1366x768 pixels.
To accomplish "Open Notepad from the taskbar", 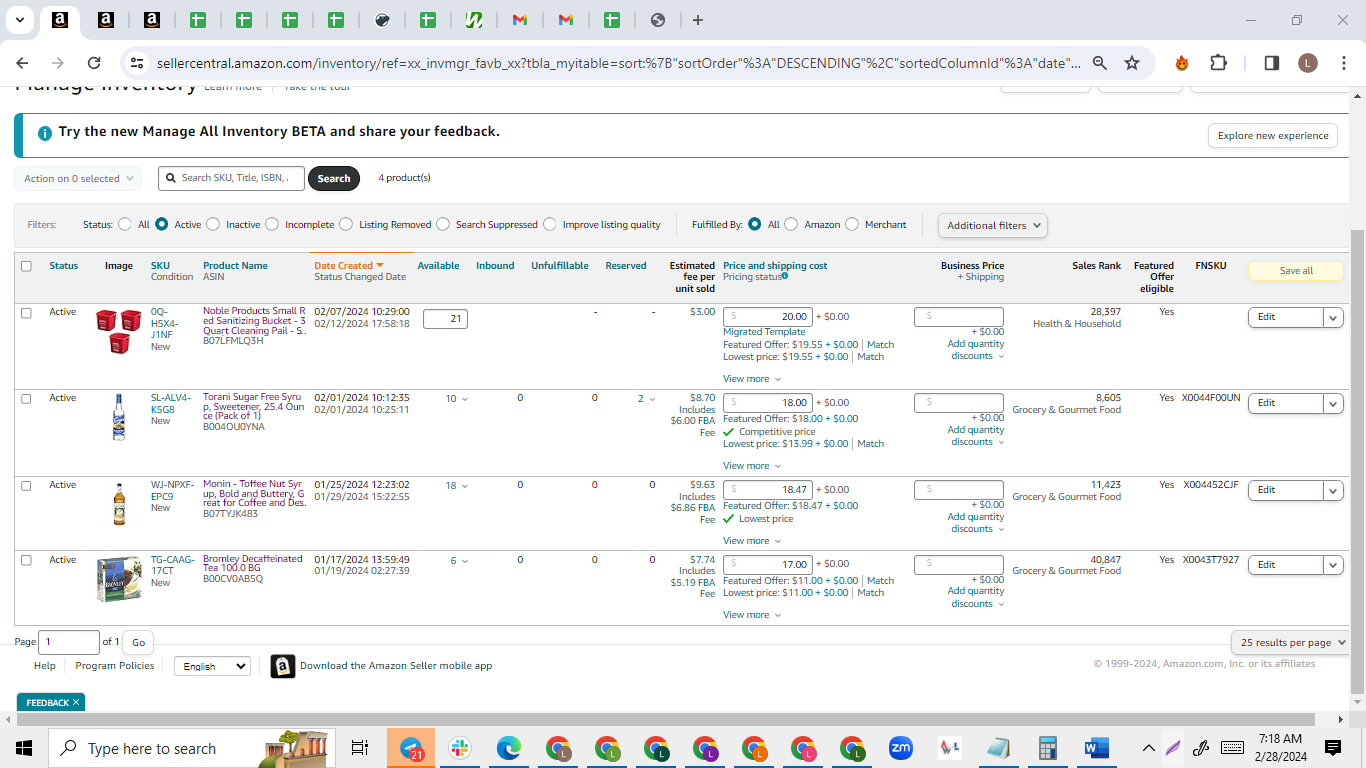I will click(x=999, y=748).
